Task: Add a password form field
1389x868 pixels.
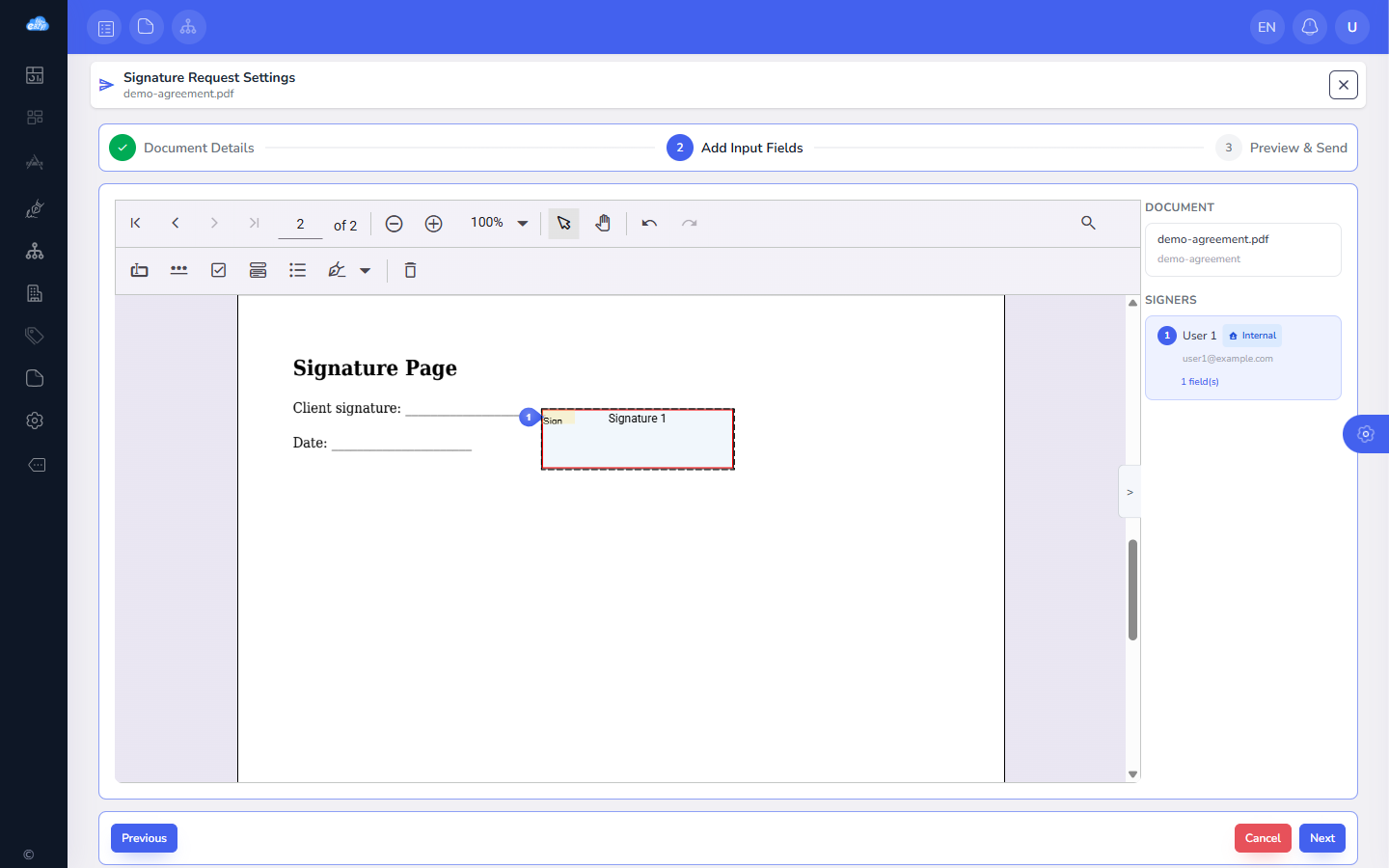Action: coord(179,271)
